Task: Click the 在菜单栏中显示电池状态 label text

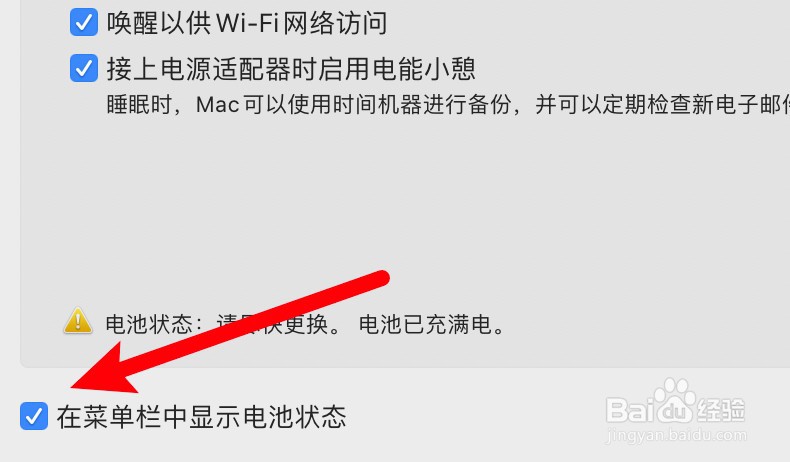Action: pos(201,417)
